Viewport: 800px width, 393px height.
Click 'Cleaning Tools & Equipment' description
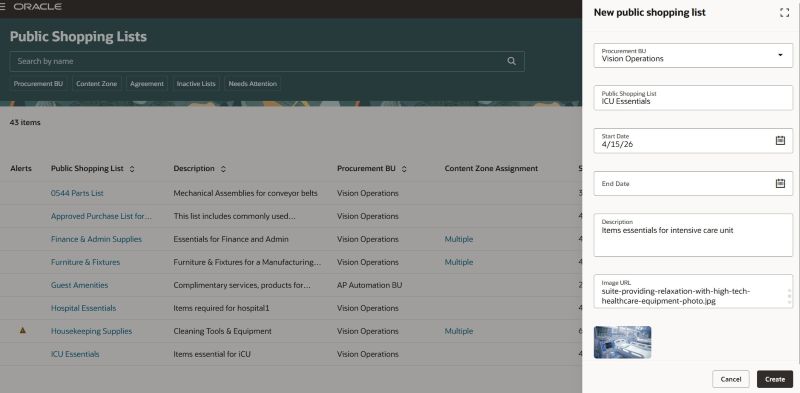(x=222, y=331)
